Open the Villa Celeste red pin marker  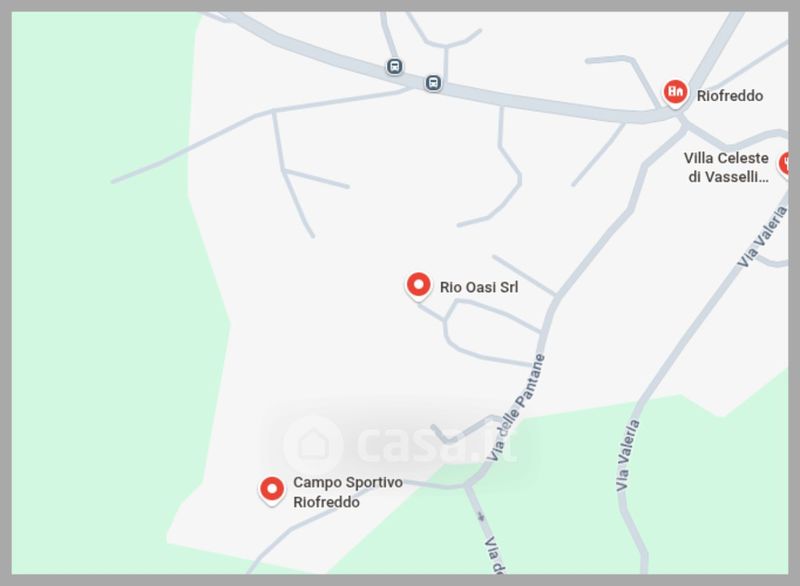point(784,165)
